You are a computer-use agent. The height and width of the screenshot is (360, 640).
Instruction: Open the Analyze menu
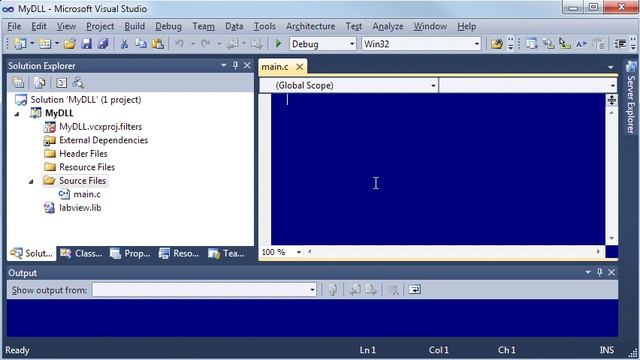coord(388,26)
